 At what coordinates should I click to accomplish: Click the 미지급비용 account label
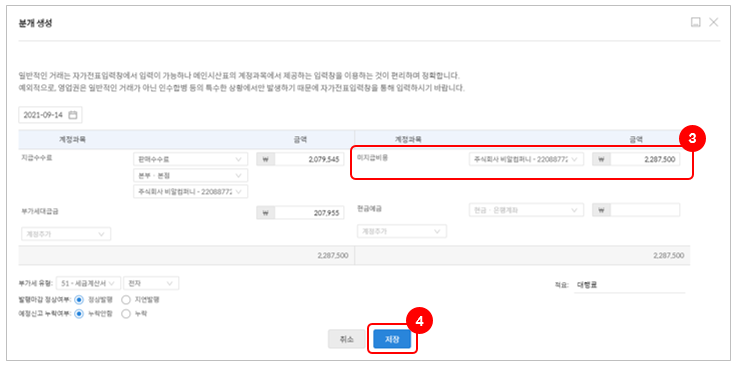click(x=373, y=158)
